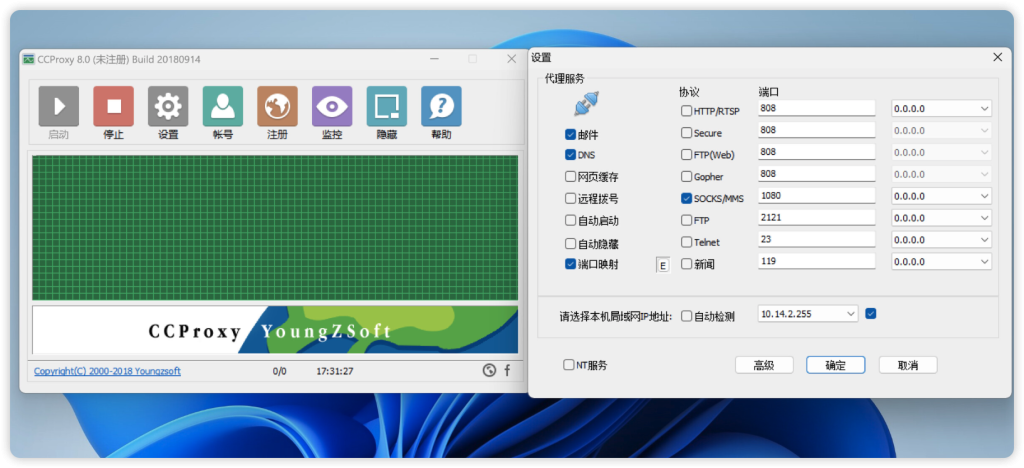
Task: Click the 启动 (Start) toolbar icon in CCProxy
Action: [59, 106]
